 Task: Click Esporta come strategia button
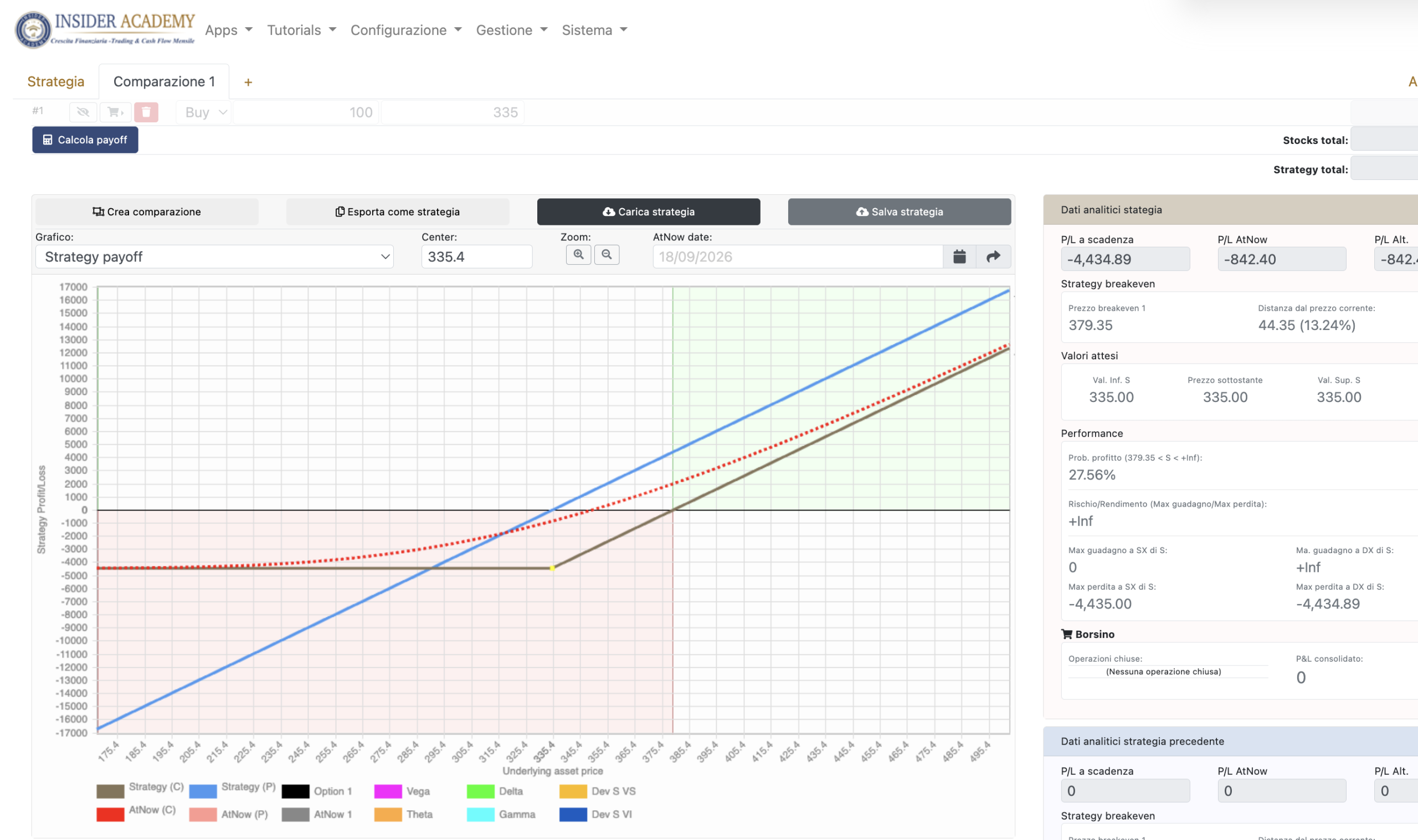point(398,212)
